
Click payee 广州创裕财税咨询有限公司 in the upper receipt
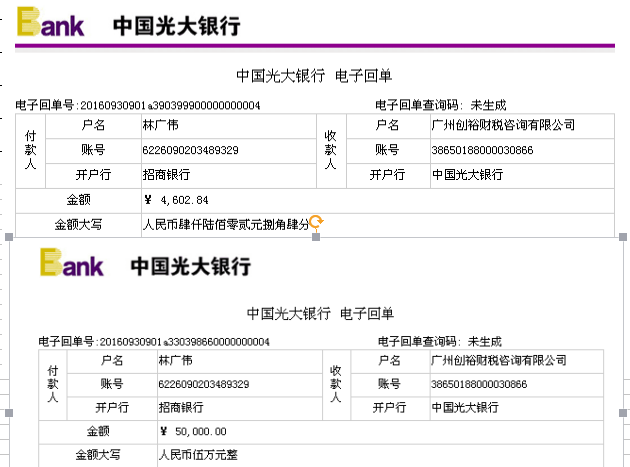503,125
